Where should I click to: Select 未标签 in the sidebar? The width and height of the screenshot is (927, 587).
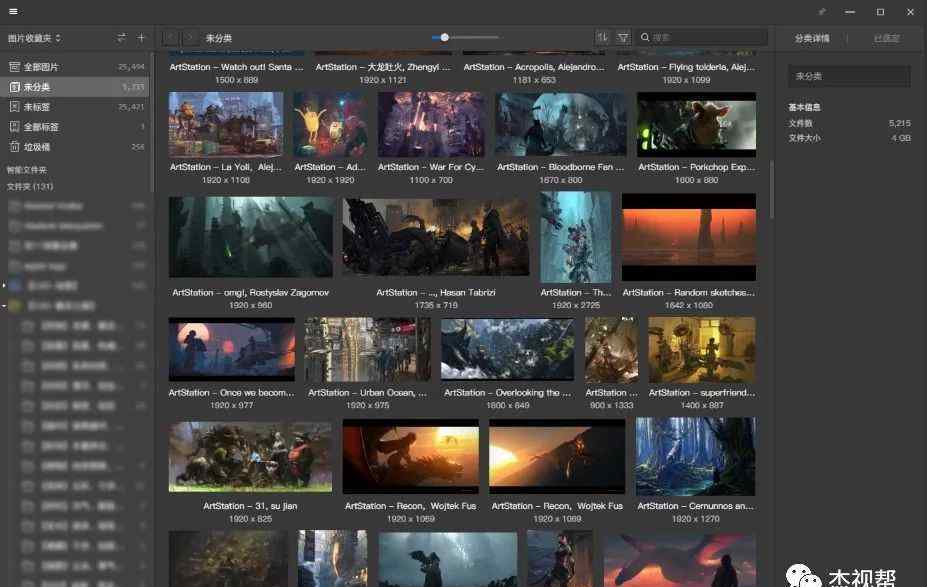pos(74,107)
